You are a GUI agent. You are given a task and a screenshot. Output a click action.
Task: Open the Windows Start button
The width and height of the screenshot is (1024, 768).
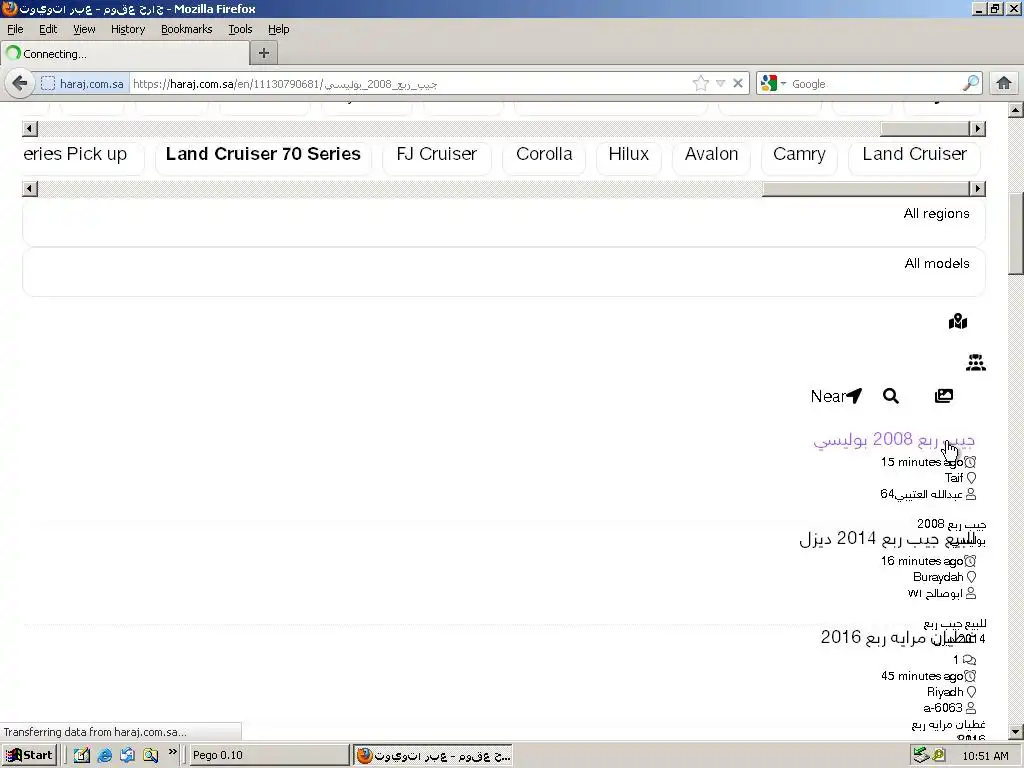pos(29,755)
